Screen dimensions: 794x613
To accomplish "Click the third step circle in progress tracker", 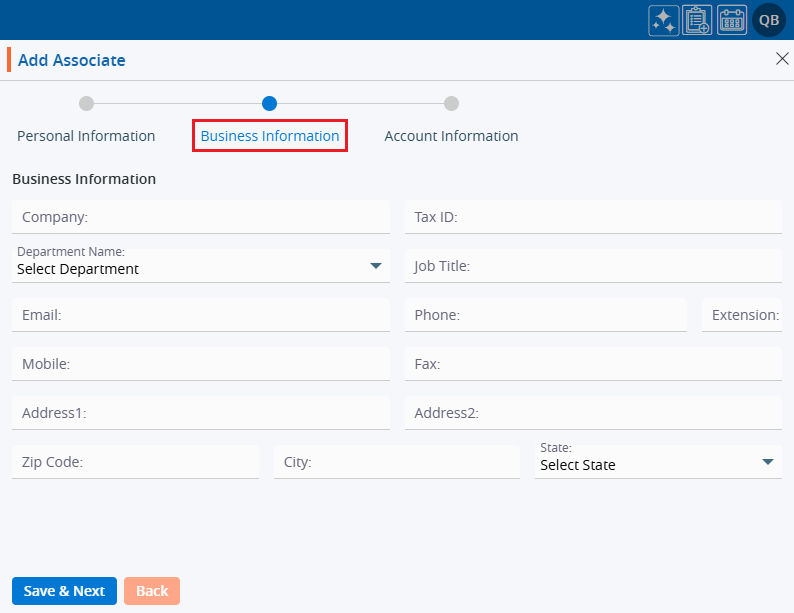I will (451, 103).
